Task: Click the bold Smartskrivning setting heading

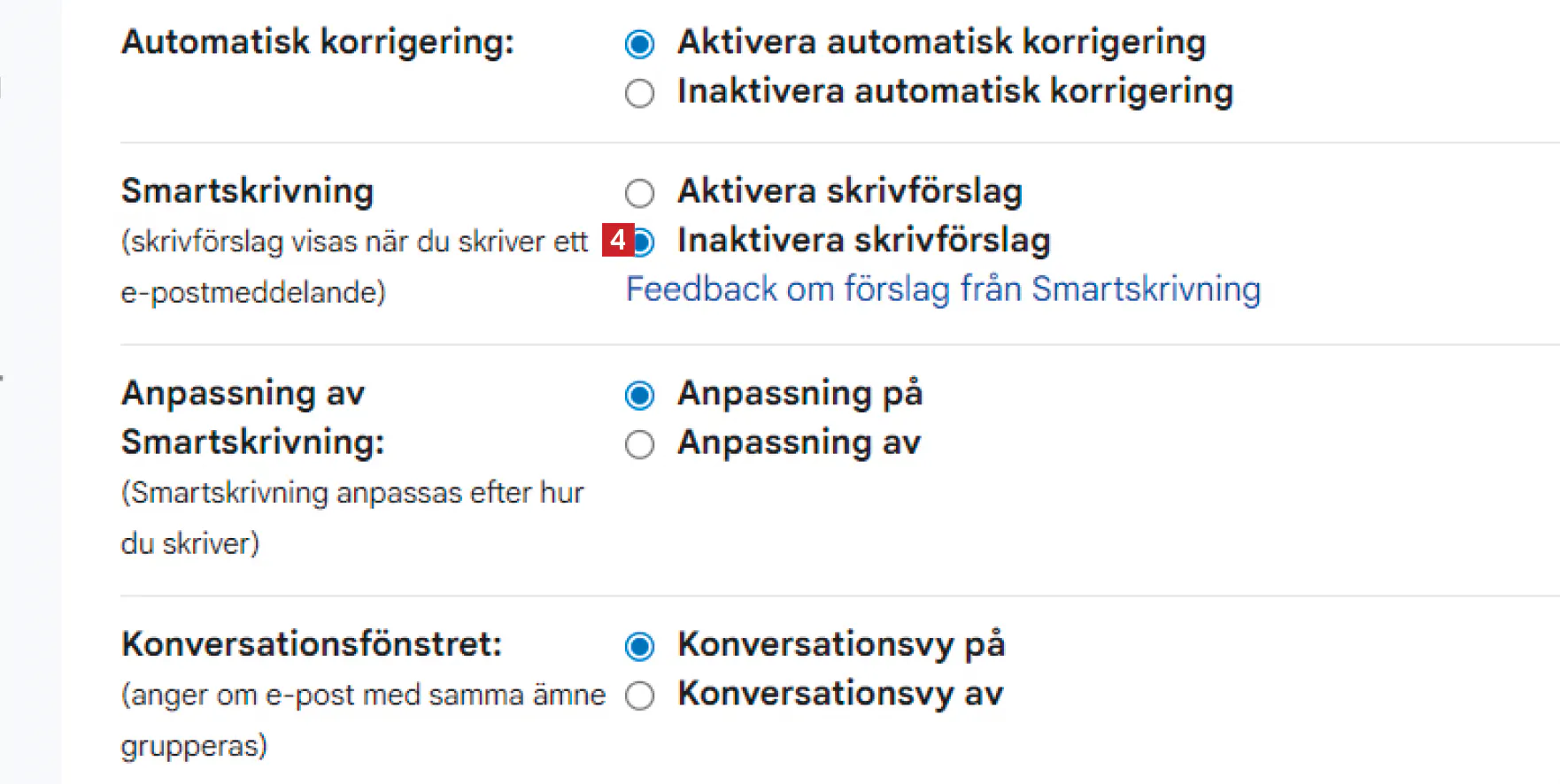Action: coord(248,191)
